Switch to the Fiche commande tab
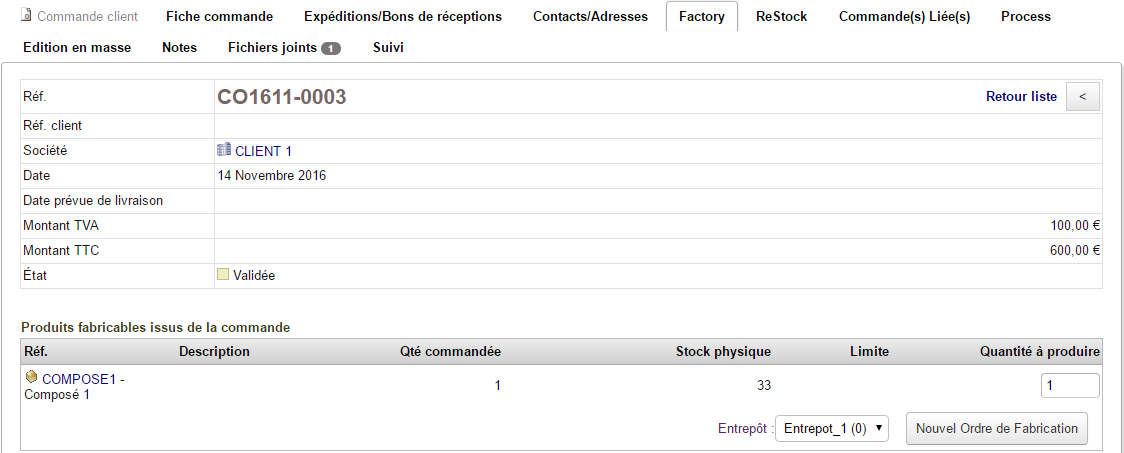The width and height of the screenshot is (1124, 453). [219, 16]
